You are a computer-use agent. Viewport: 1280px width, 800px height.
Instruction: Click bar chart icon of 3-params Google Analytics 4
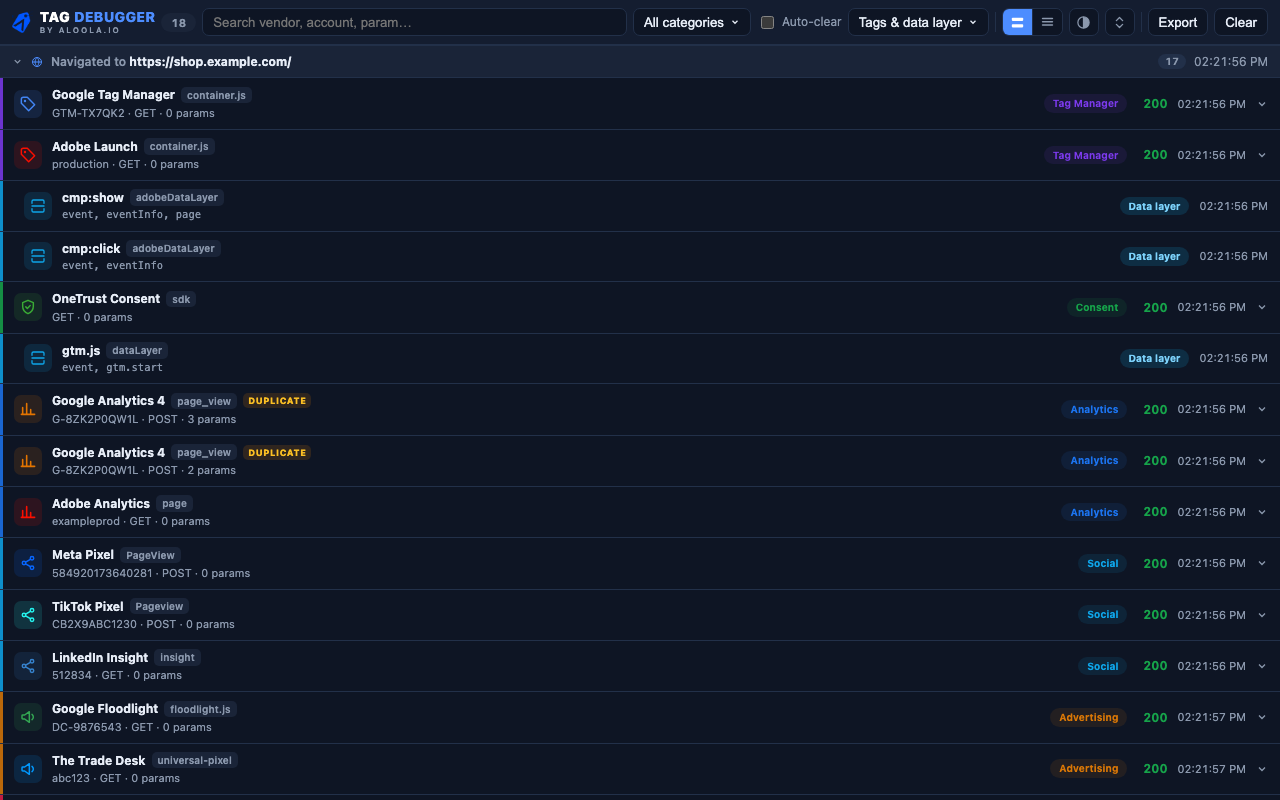pyautogui.click(x=28, y=409)
